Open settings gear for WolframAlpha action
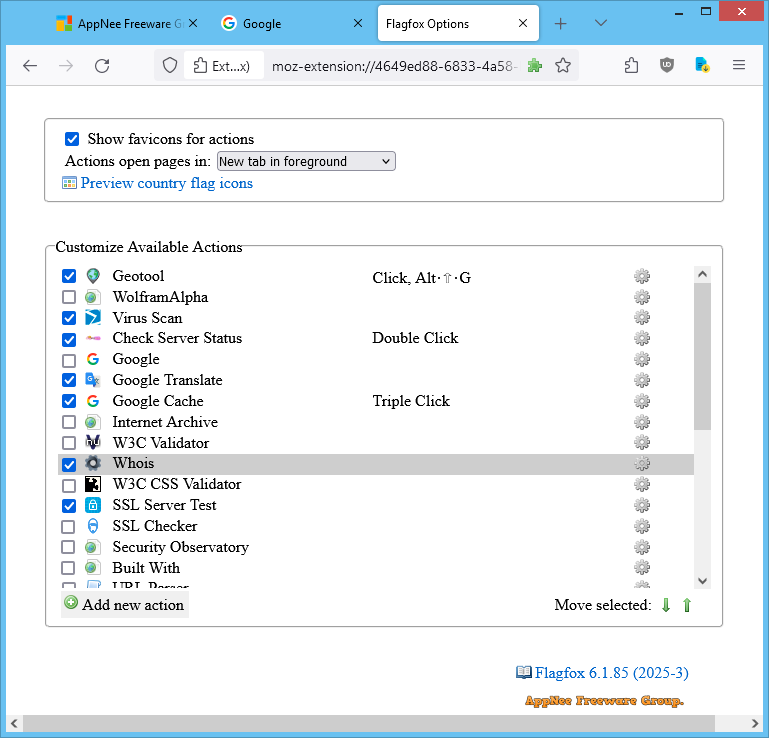The height and width of the screenshot is (738, 769). (641, 297)
